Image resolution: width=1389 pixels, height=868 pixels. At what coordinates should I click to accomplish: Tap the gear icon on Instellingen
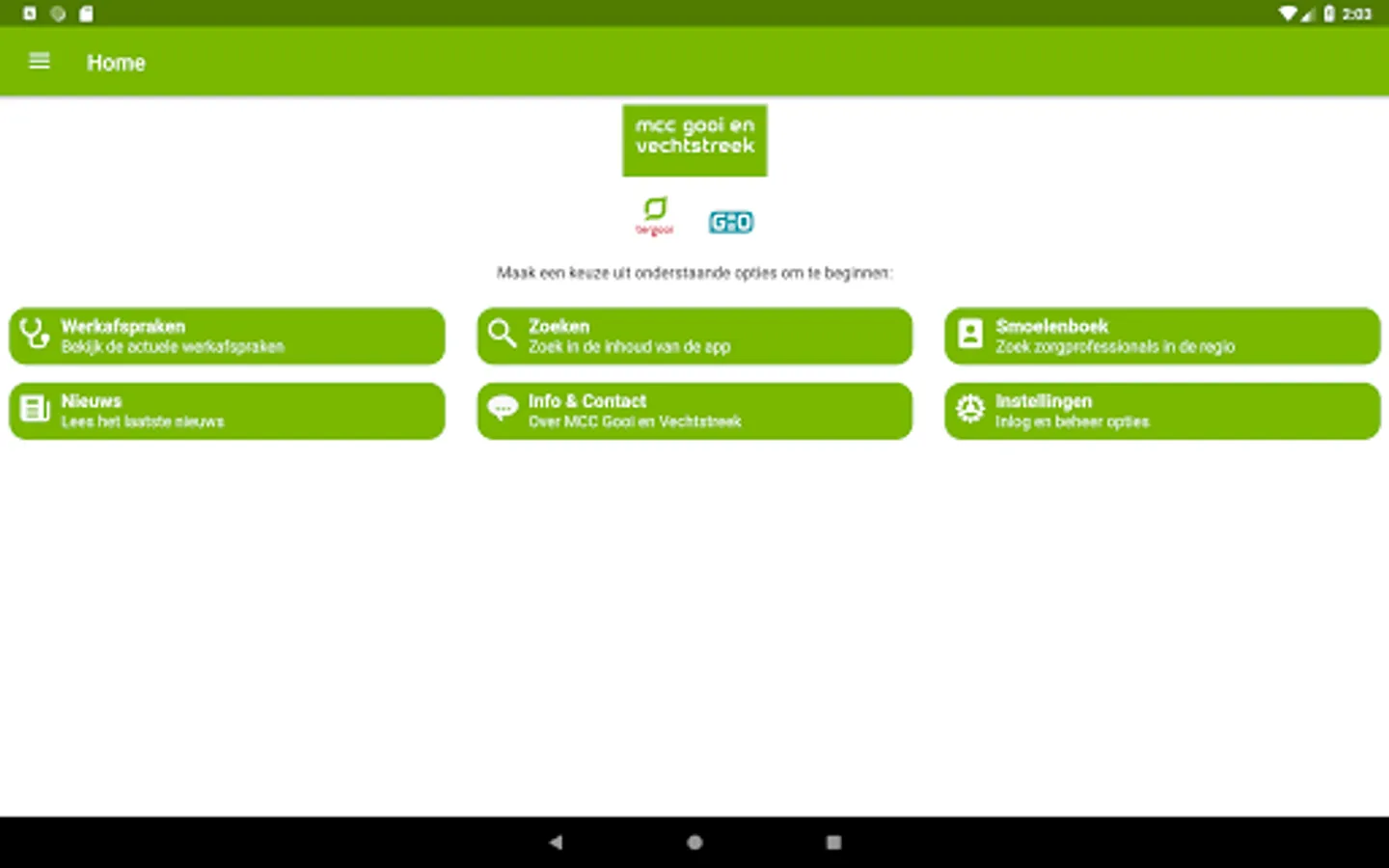(x=969, y=409)
